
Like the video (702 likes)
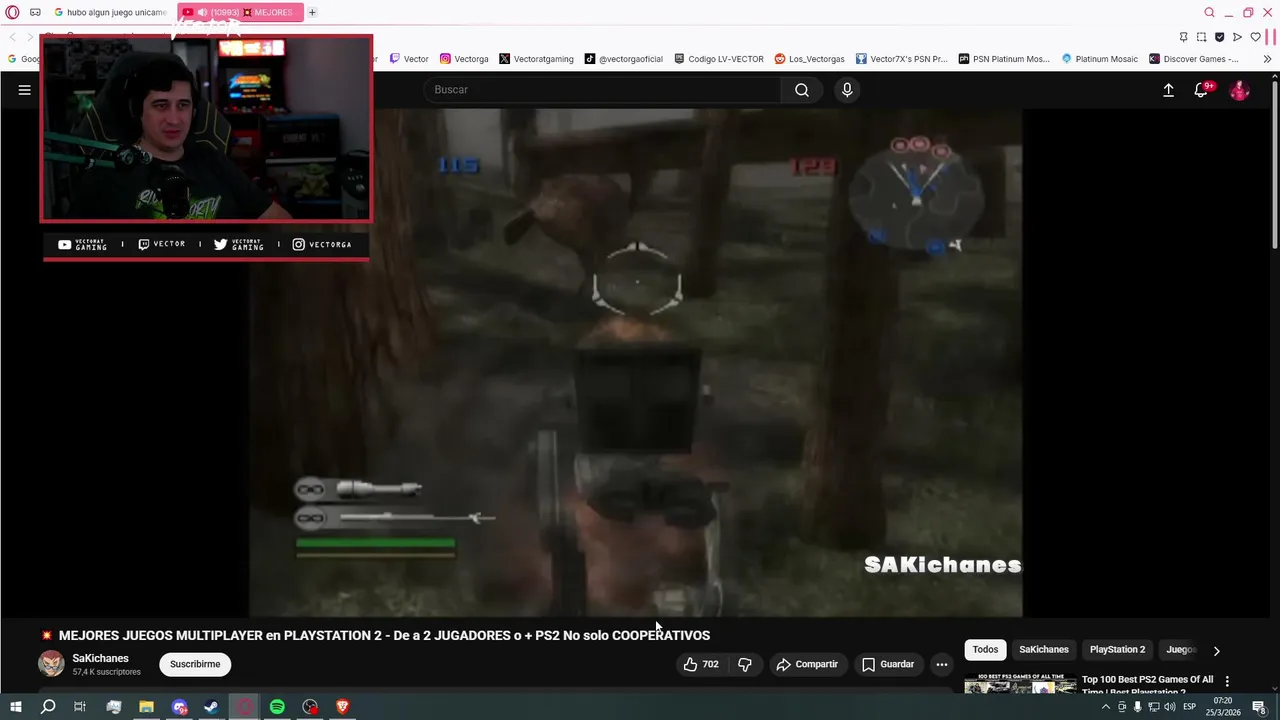coord(701,664)
